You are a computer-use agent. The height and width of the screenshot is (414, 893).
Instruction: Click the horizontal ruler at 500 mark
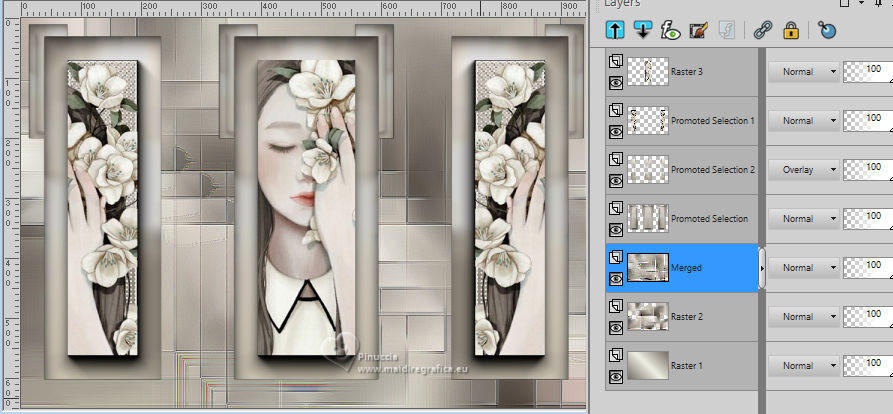pyautogui.click(x=330, y=8)
